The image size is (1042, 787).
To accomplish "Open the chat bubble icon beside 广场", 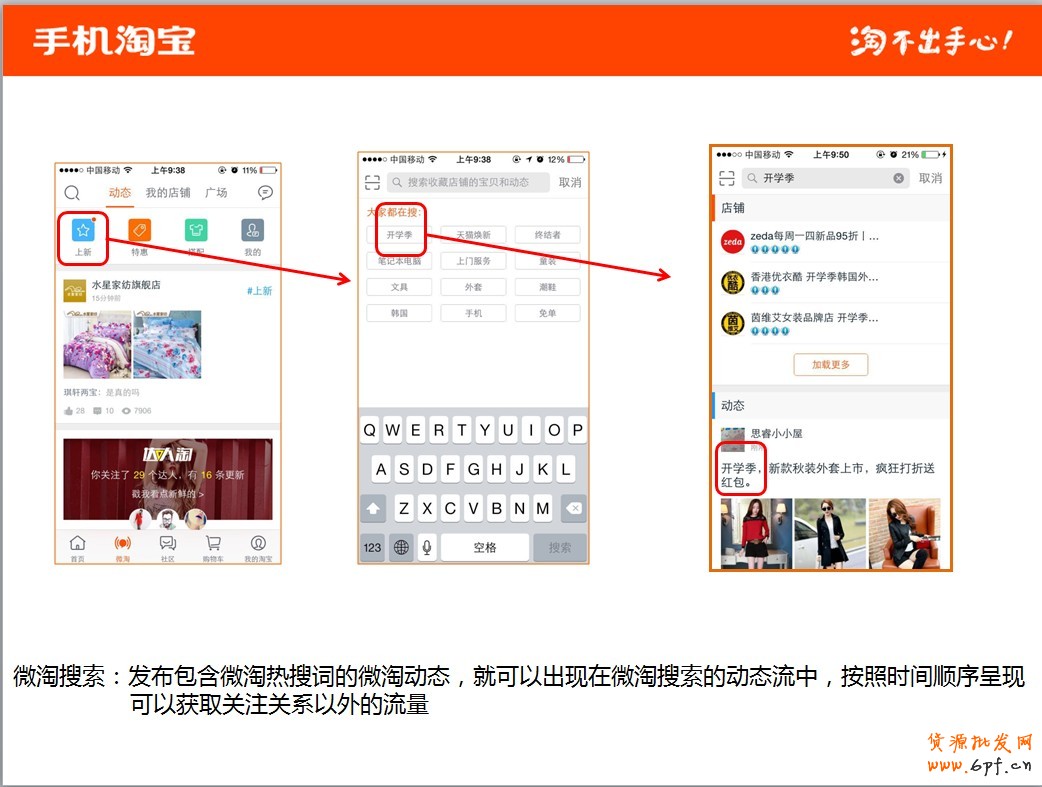I will (x=265, y=193).
